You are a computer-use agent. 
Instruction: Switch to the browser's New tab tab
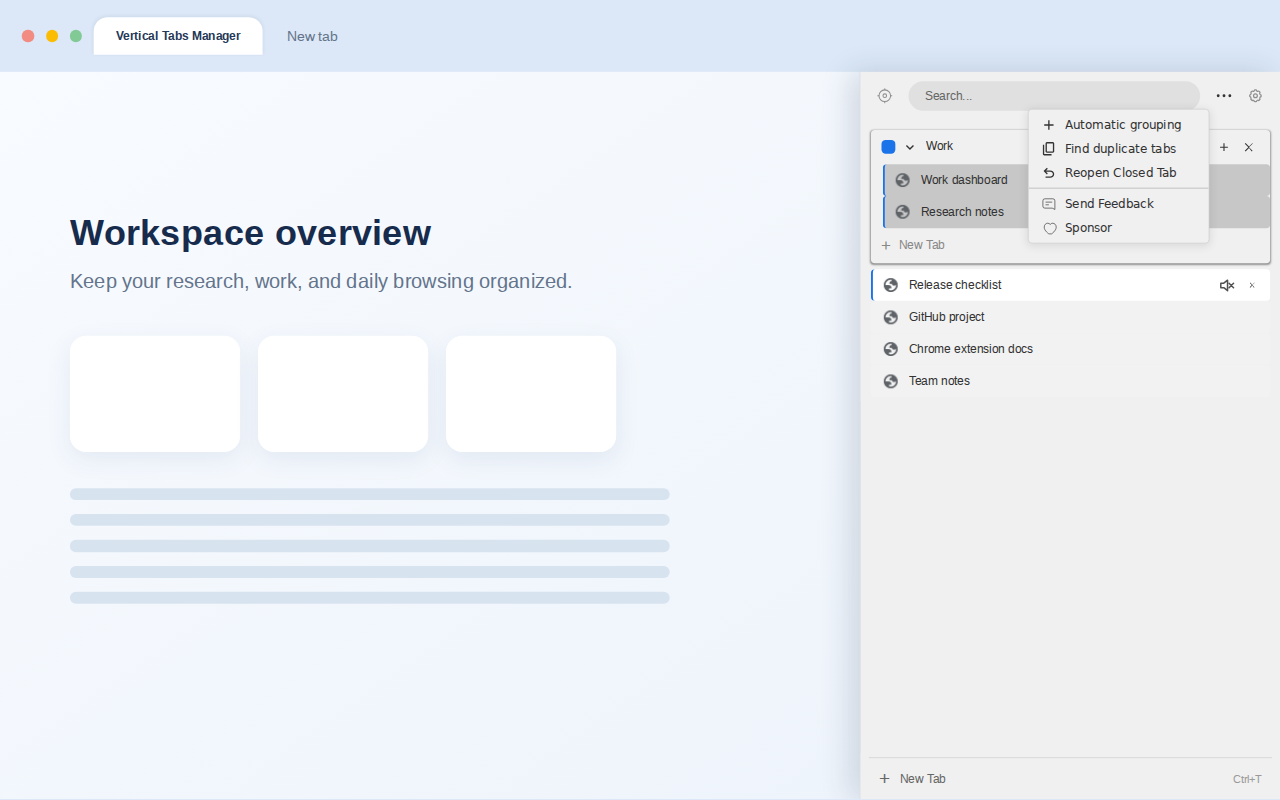[312, 36]
